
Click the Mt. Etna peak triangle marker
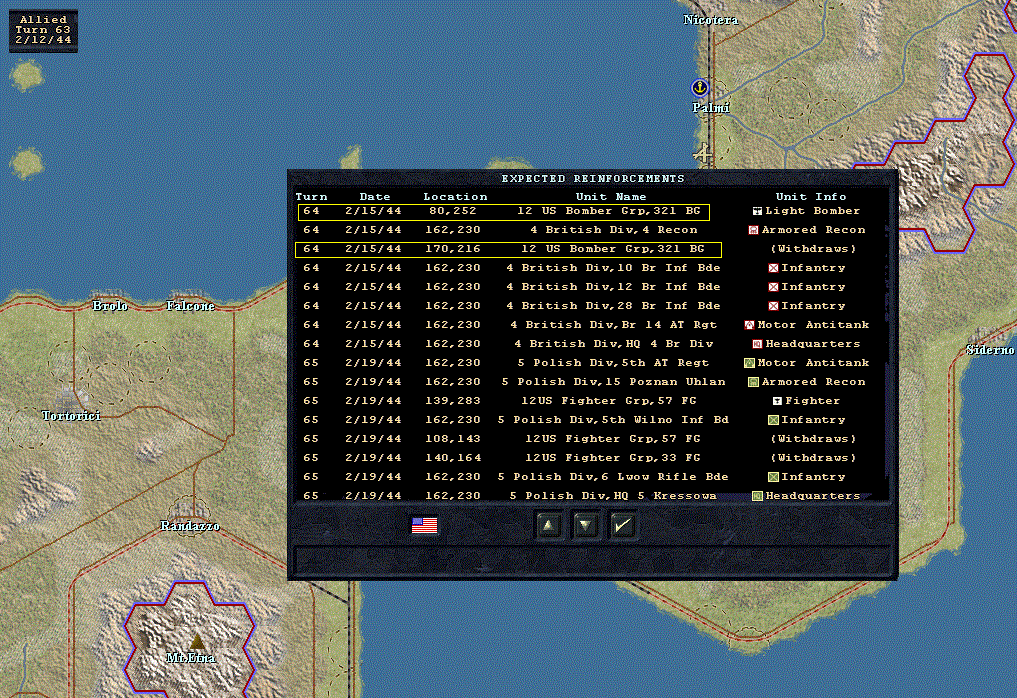pyautogui.click(x=197, y=641)
